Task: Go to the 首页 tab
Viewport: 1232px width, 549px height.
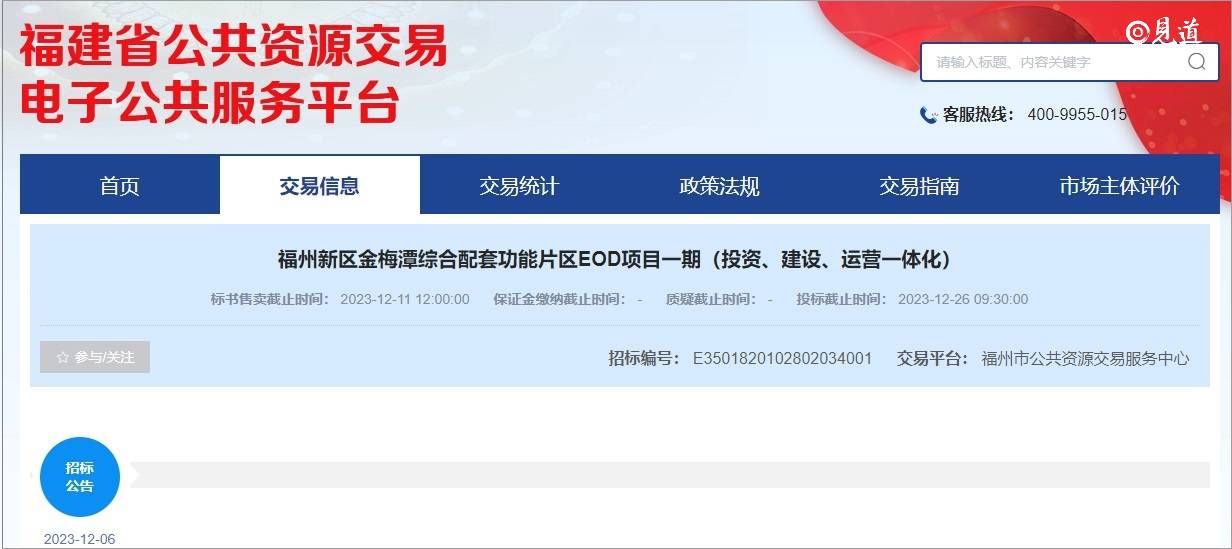Action: [x=120, y=186]
